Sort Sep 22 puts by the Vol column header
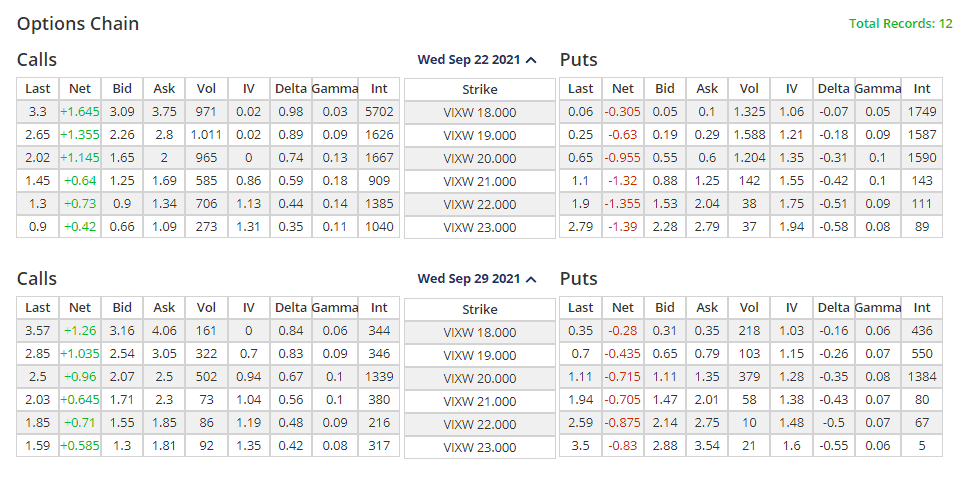This screenshot has width=968, height=478. coord(749,89)
